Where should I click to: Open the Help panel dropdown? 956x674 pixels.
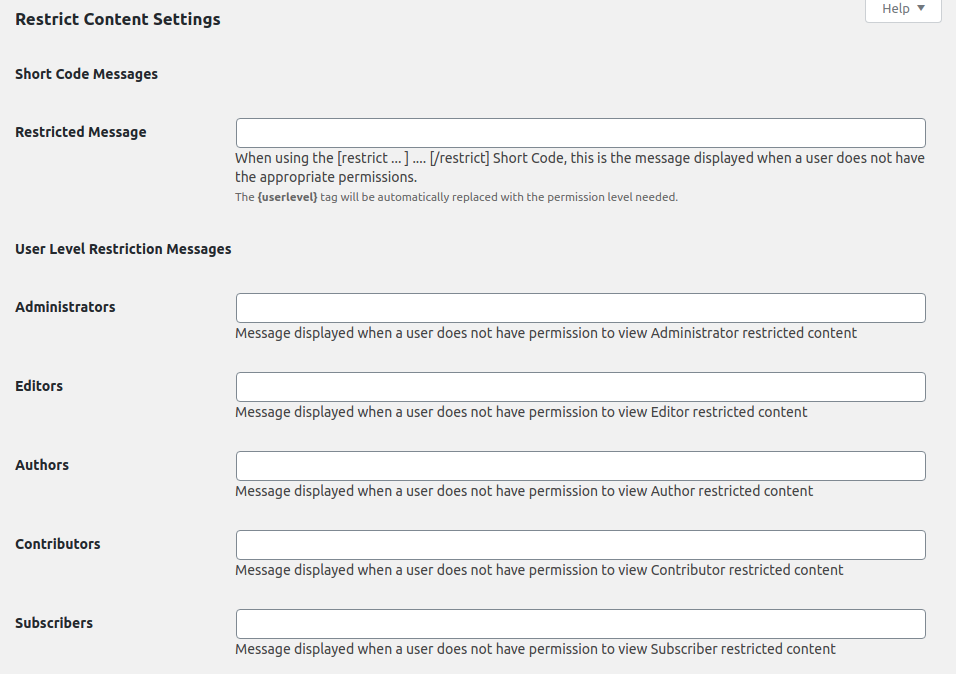point(901,9)
